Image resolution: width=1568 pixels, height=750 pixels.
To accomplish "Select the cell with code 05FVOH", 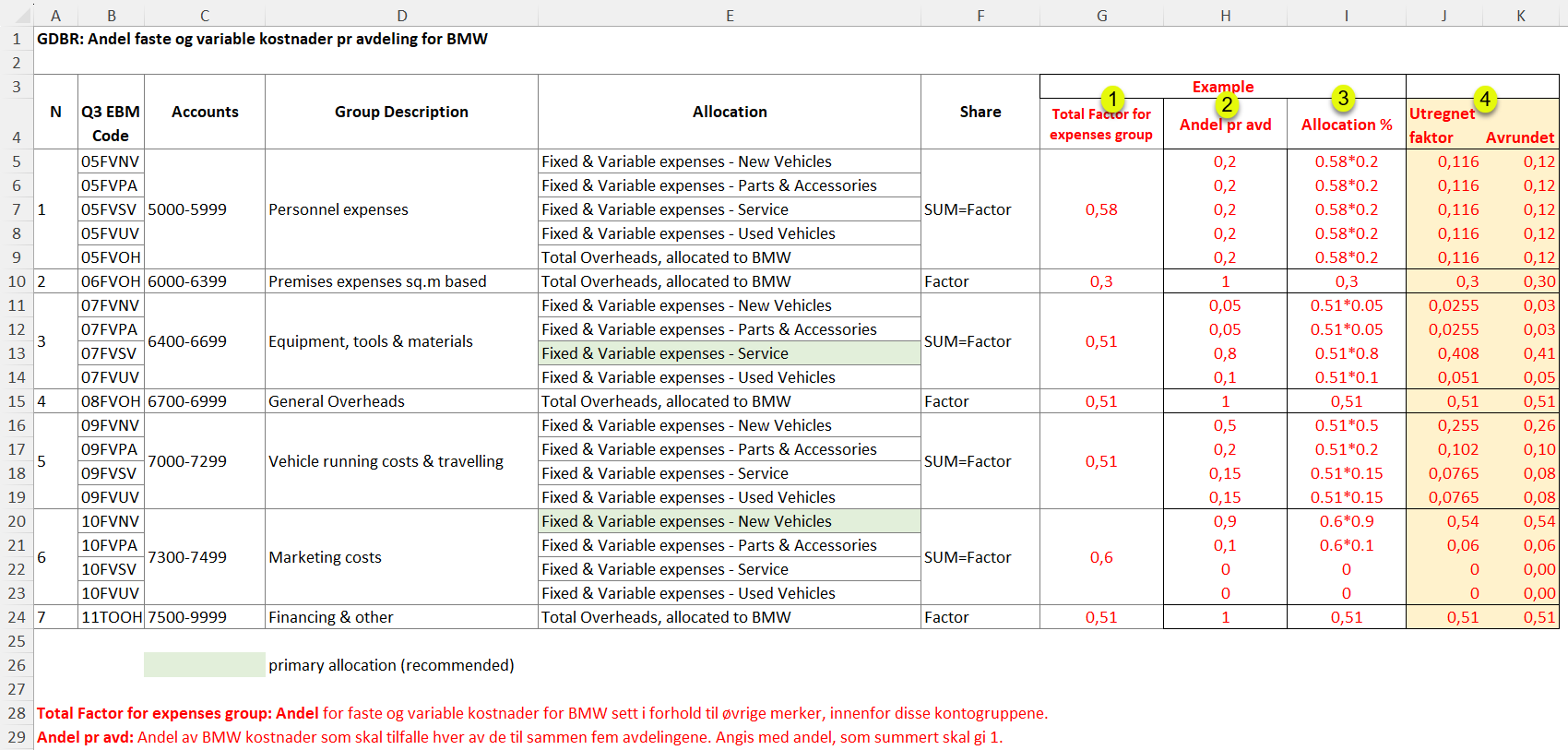I will [111, 257].
